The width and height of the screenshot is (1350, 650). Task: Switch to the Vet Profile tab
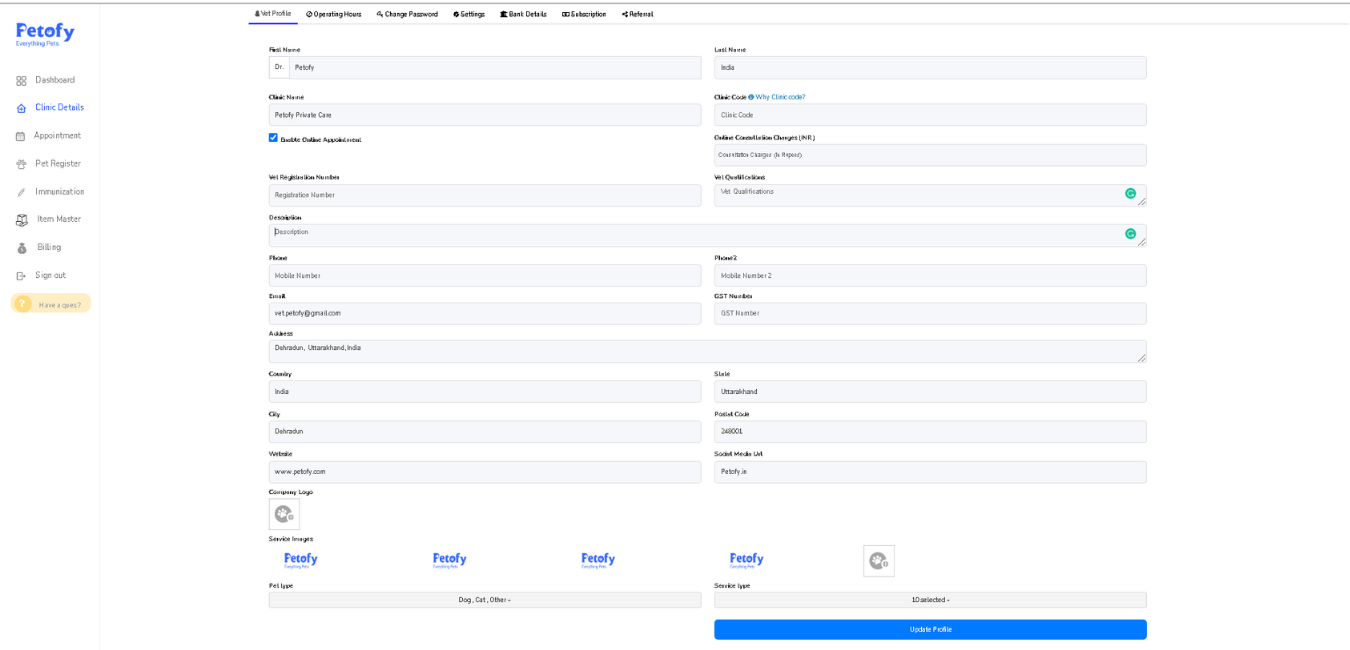[x=273, y=14]
